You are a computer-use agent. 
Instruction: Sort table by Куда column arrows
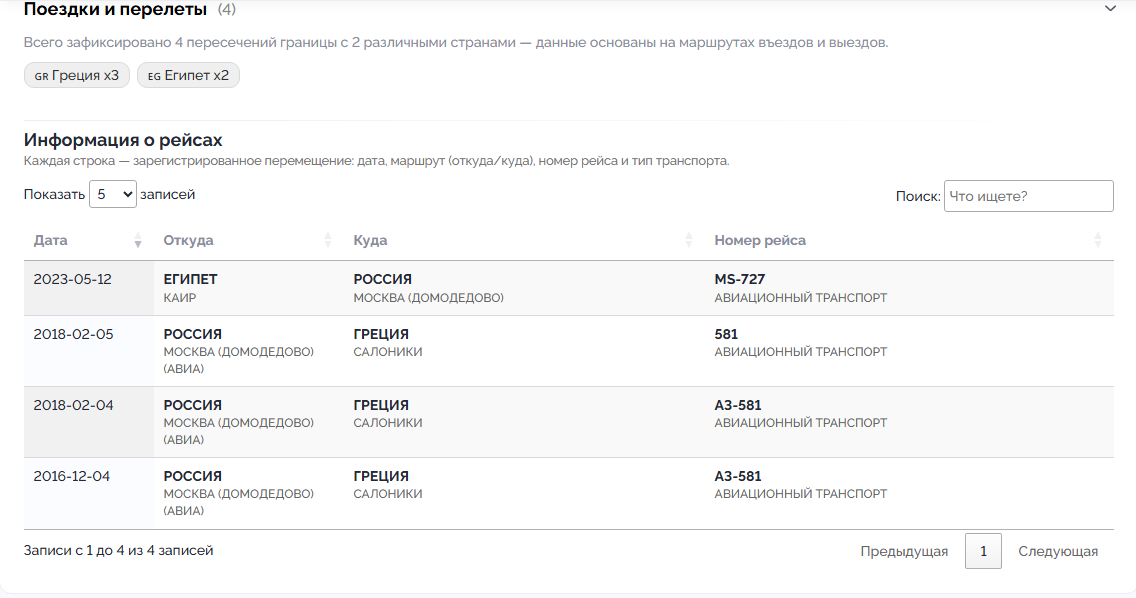689,241
